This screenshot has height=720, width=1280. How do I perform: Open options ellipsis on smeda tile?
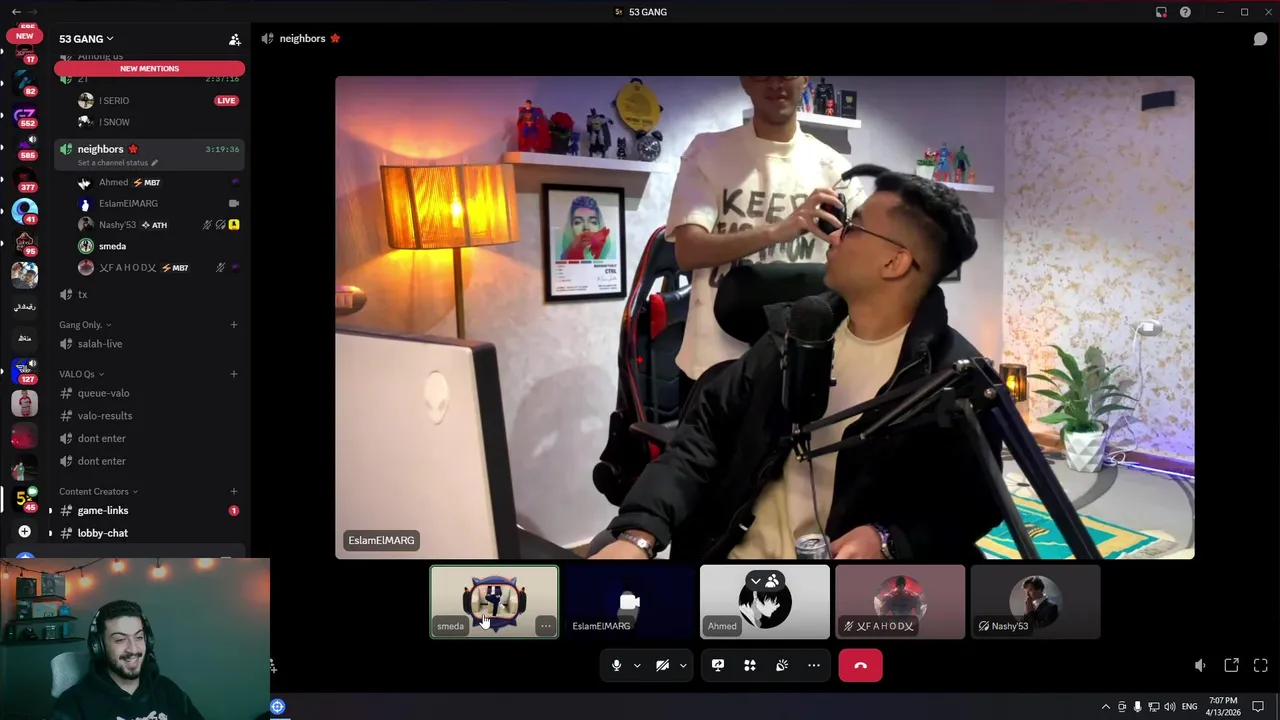[x=545, y=626]
